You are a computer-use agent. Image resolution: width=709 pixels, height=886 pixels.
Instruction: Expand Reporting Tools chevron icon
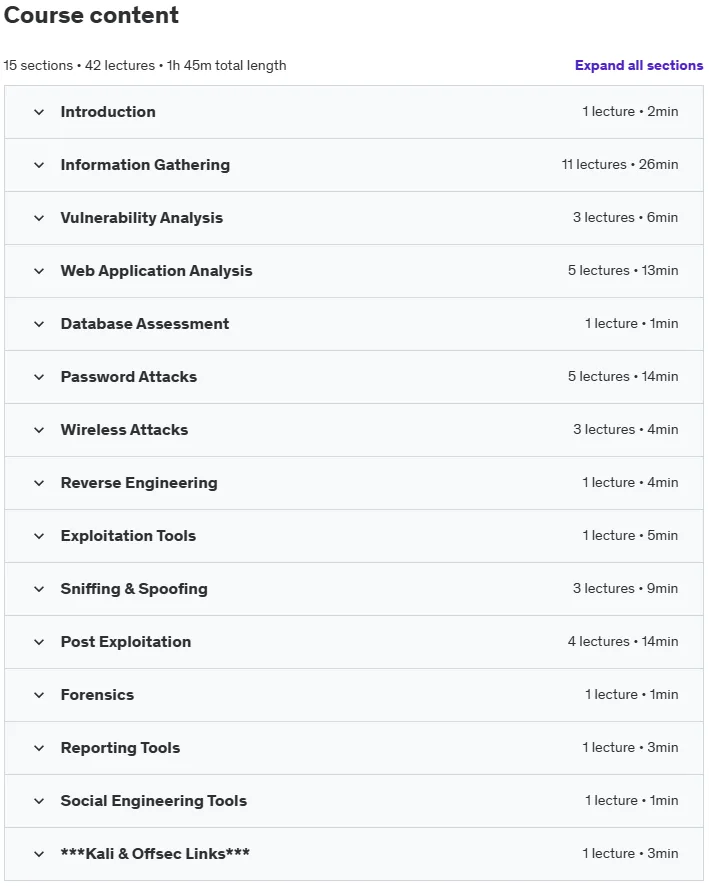click(39, 748)
